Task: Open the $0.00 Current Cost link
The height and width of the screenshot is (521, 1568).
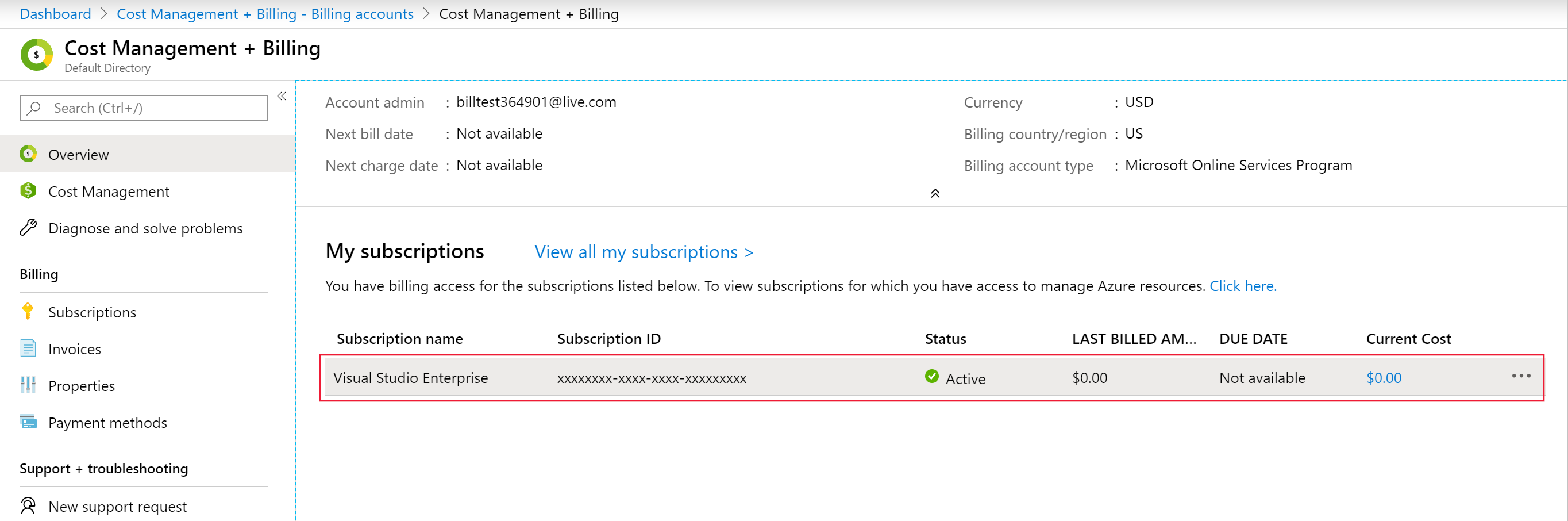Action: point(1384,378)
